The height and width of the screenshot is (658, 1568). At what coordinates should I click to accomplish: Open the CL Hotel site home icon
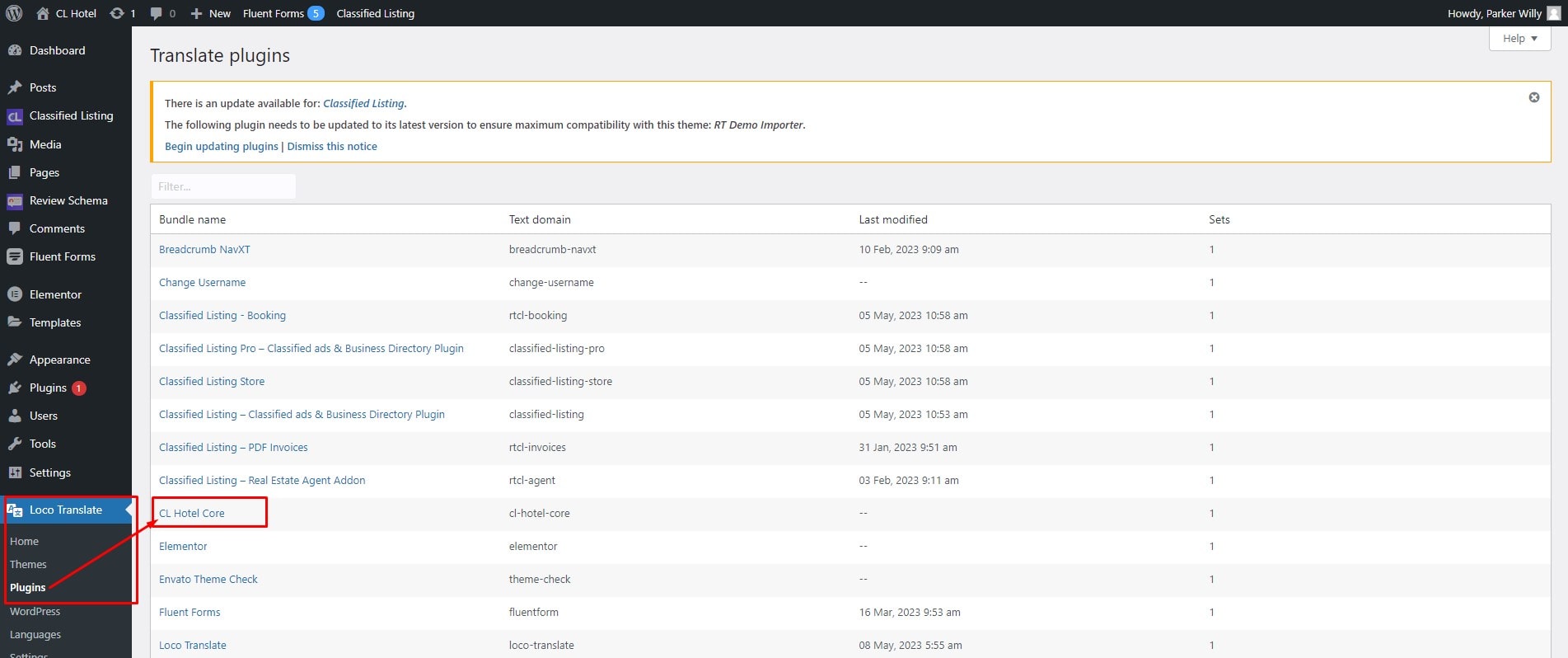43,13
